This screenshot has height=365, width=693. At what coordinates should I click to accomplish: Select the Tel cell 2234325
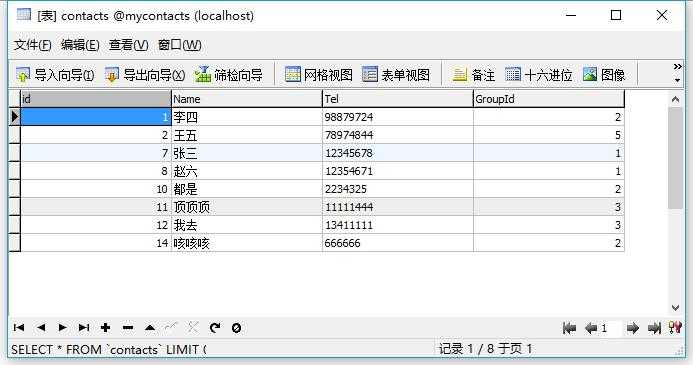(x=398, y=189)
